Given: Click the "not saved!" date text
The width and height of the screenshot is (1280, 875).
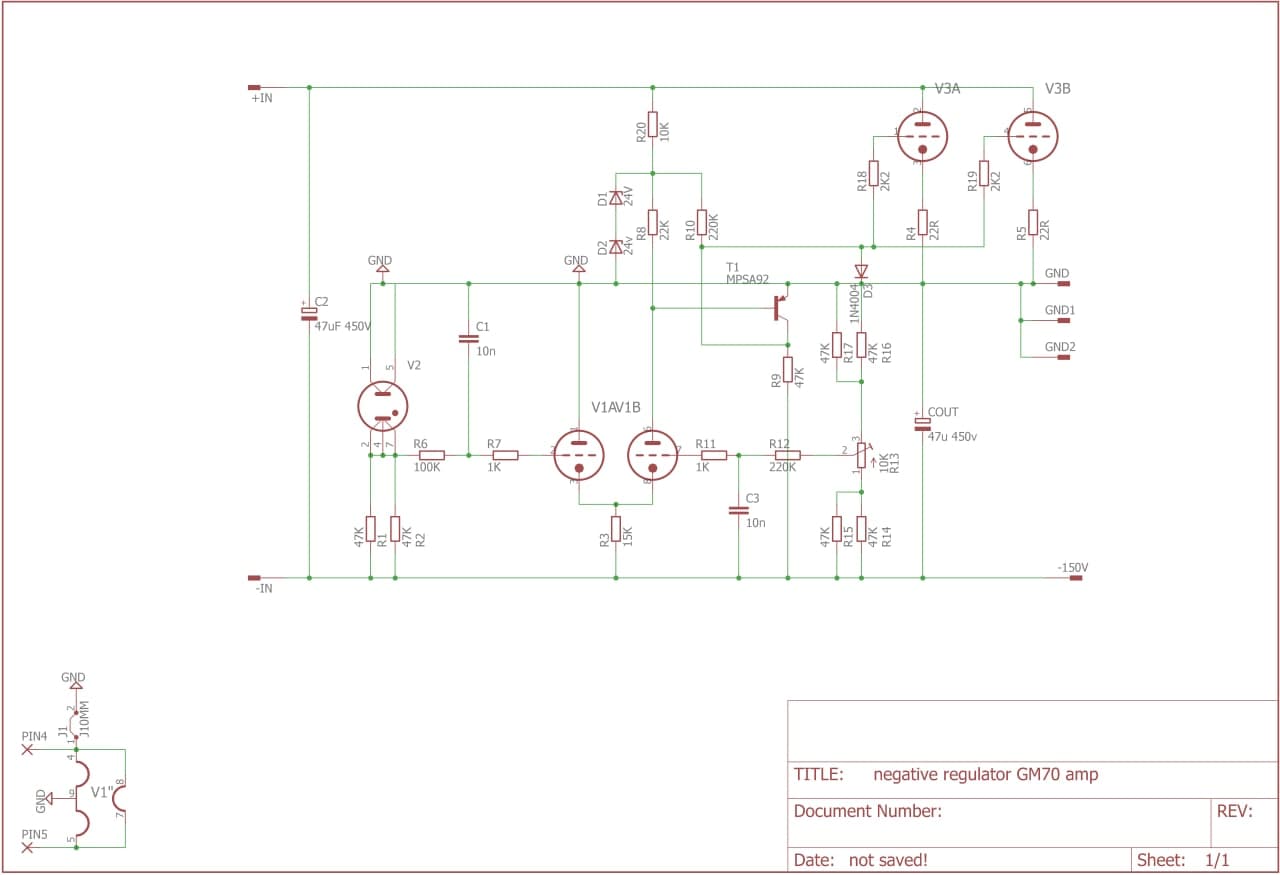Looking at the screenshot, I should click(x=888, y=859).
